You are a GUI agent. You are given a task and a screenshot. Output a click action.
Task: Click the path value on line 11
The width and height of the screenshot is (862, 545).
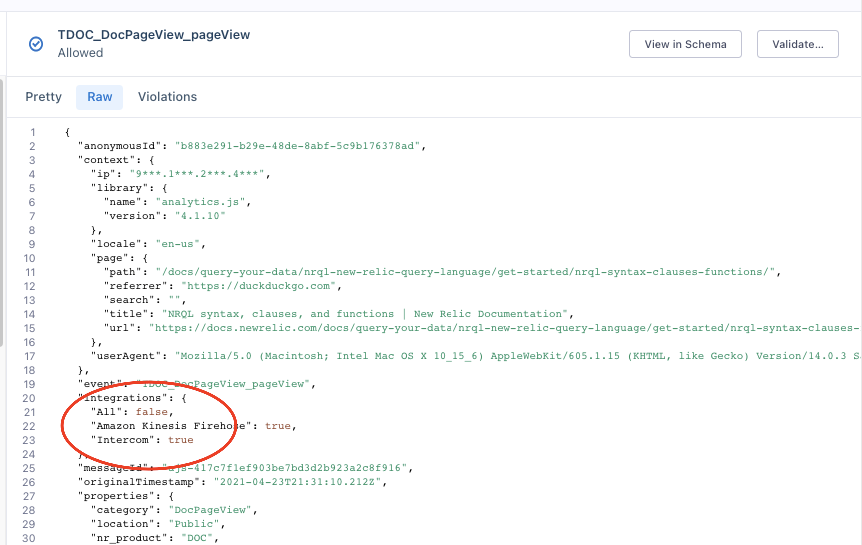pyautogui.click(x=466, y=272)
